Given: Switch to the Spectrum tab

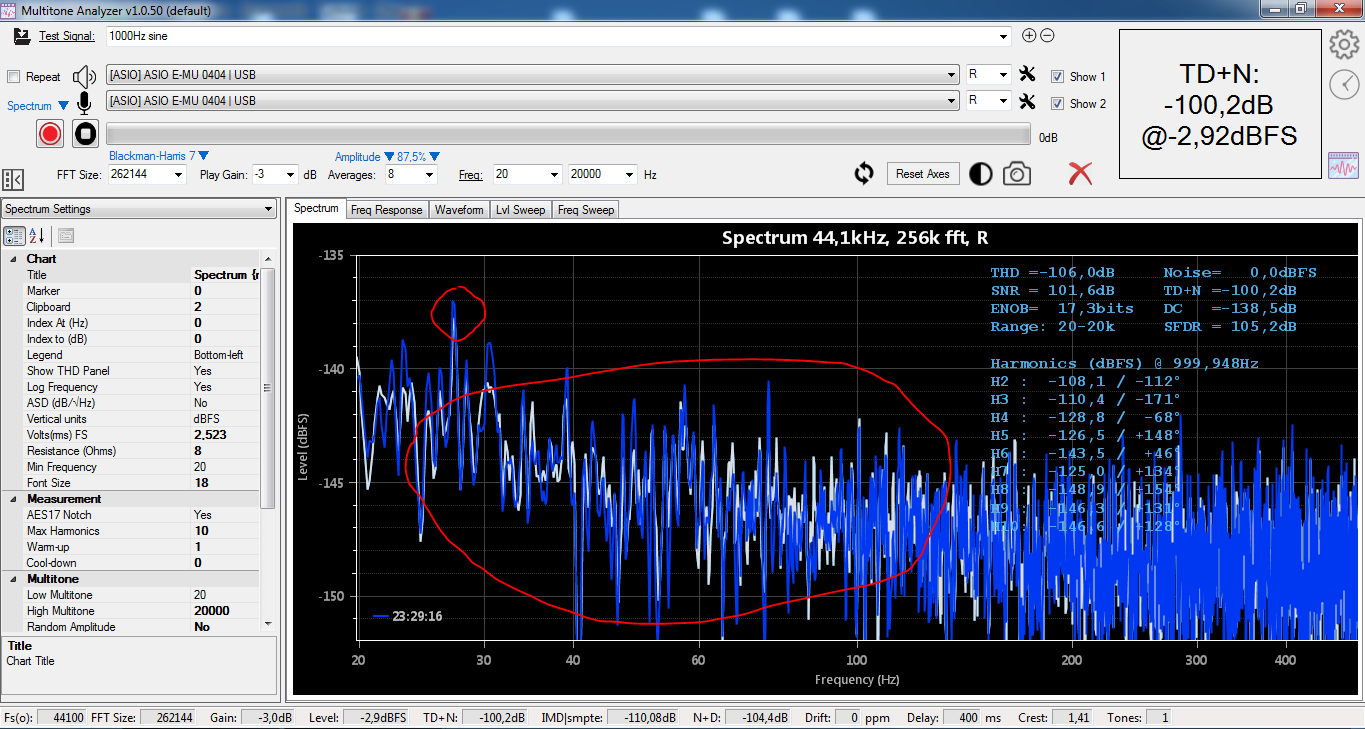Looking at the screenshot, I should (x=317, y=208).
